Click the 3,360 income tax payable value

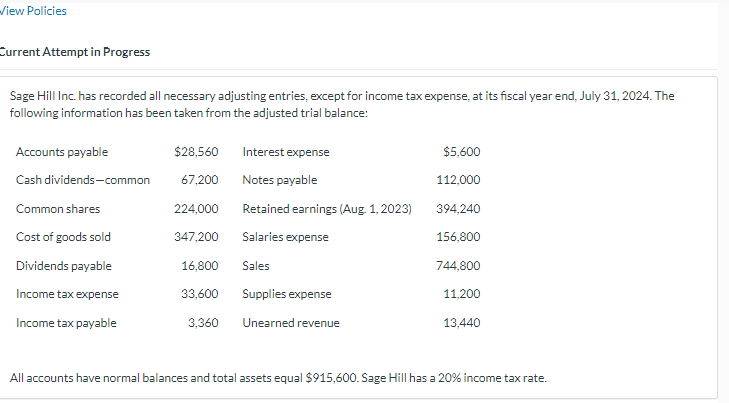coord(203,323)
